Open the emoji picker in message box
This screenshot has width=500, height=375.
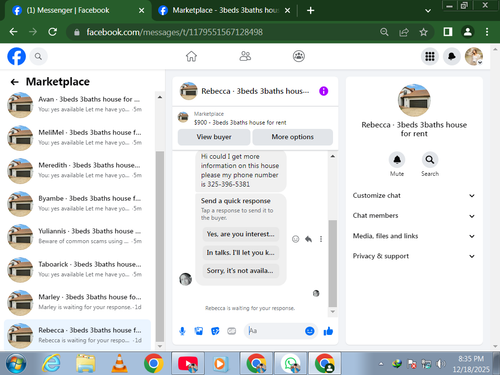(310, 331)
